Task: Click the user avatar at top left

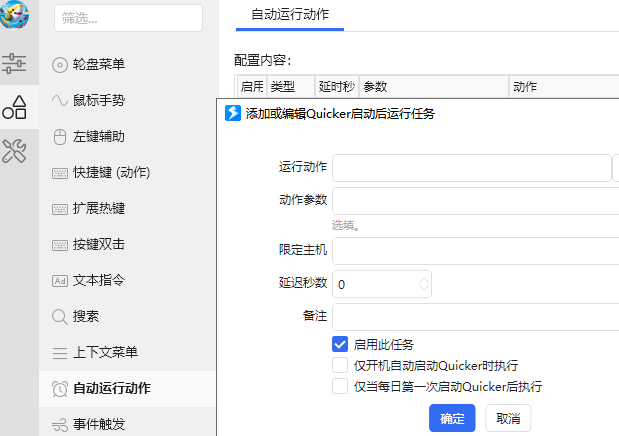Action: pyautogui.click(x=15, y=14)
